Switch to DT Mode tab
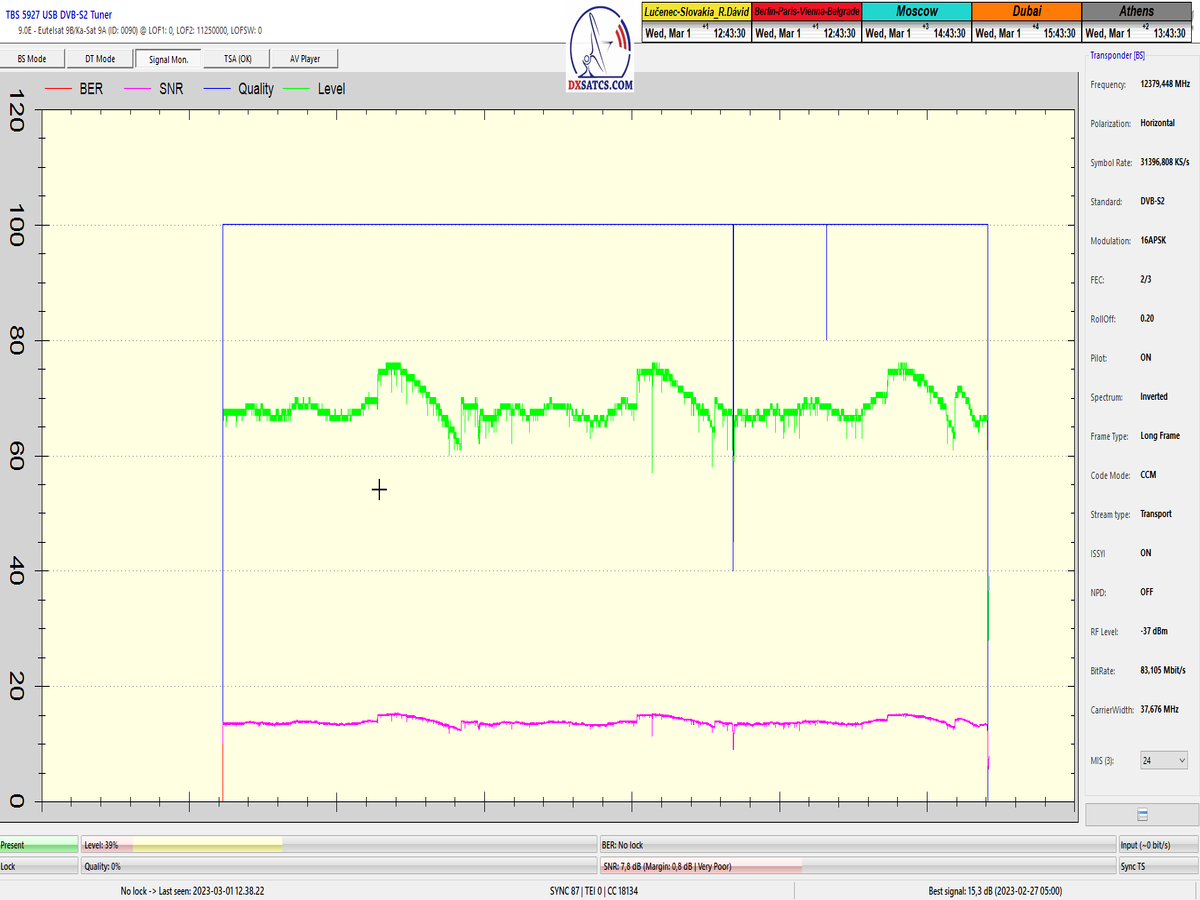The height and width of the screenshot is (900, 1200). pyautogui.click(x=99, y=59)
